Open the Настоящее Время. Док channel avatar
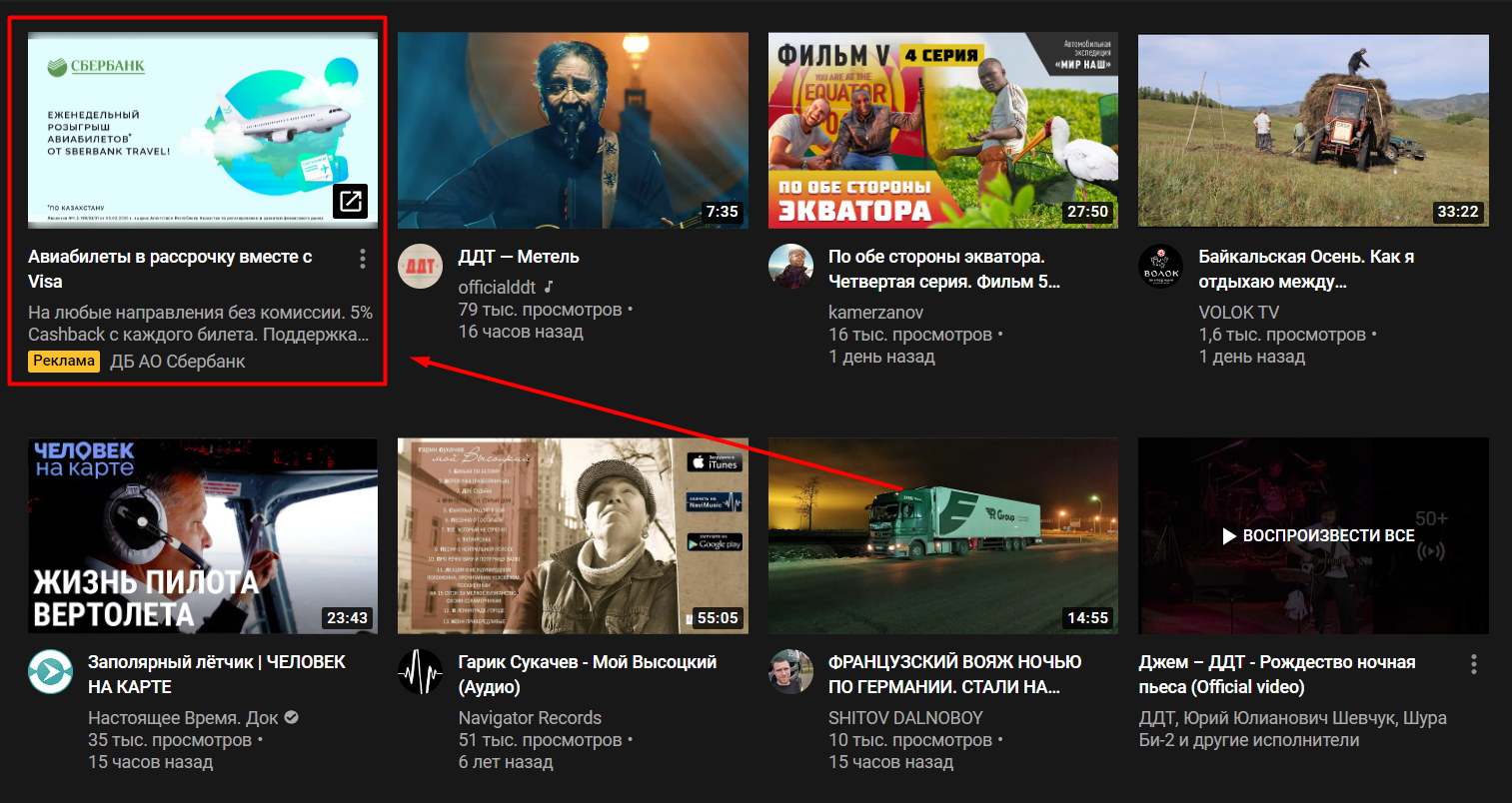The width and height of the screenshot is (1512, 803). click(x=50, y=672)
